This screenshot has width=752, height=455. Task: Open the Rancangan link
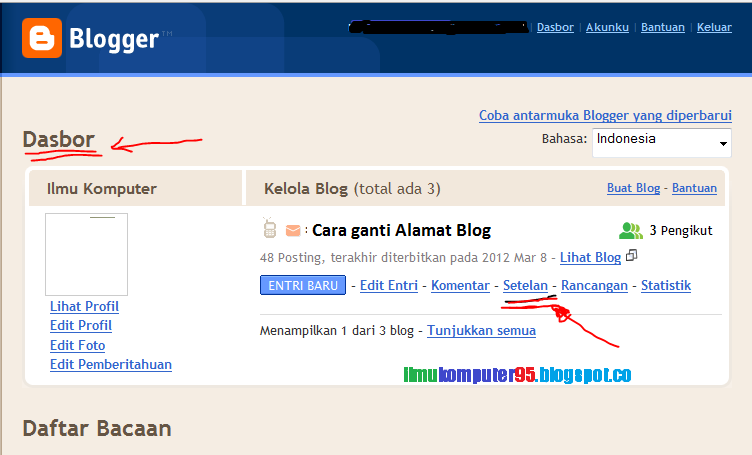[594, 285]
